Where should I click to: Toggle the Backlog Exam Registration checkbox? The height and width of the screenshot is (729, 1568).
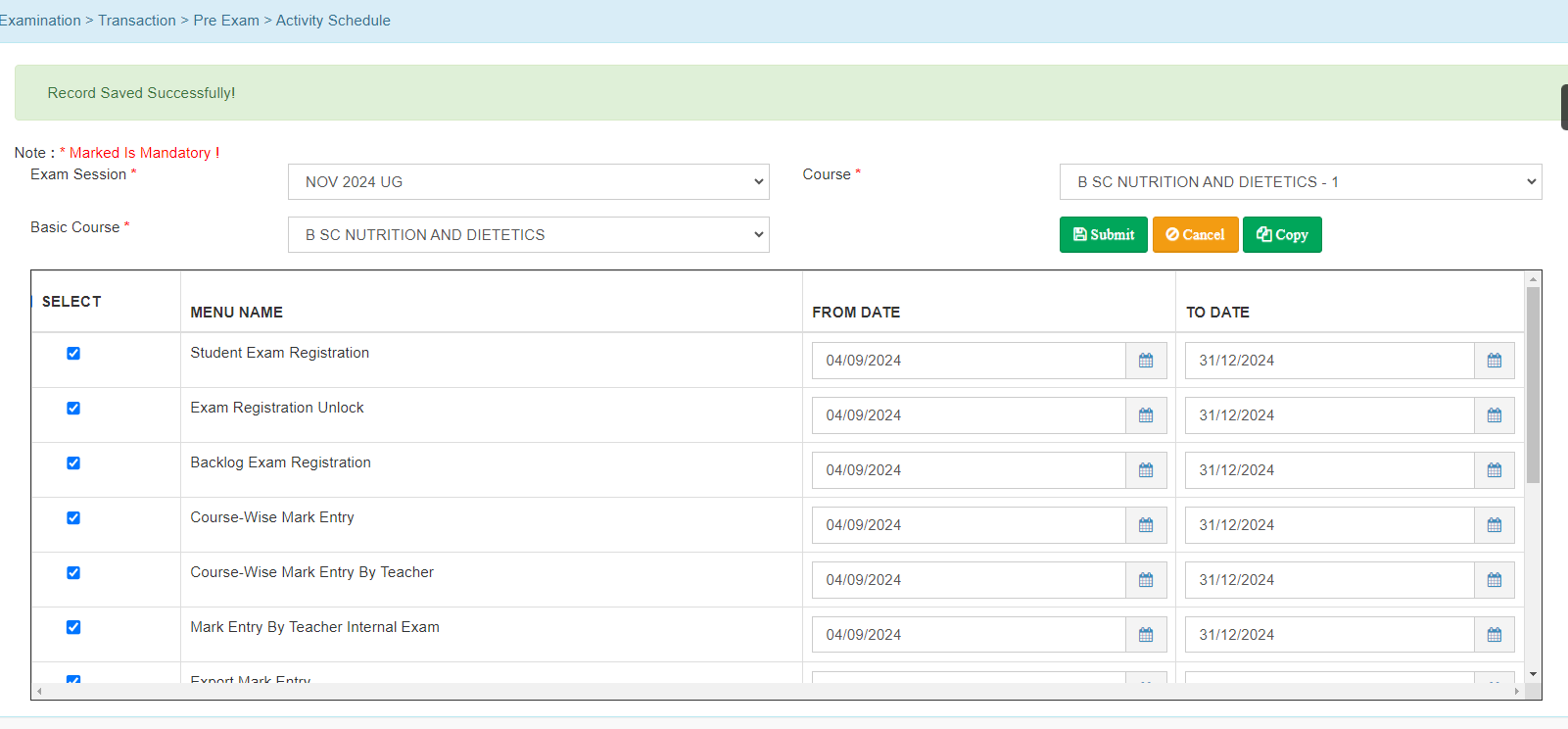click(x=73, y=463)
